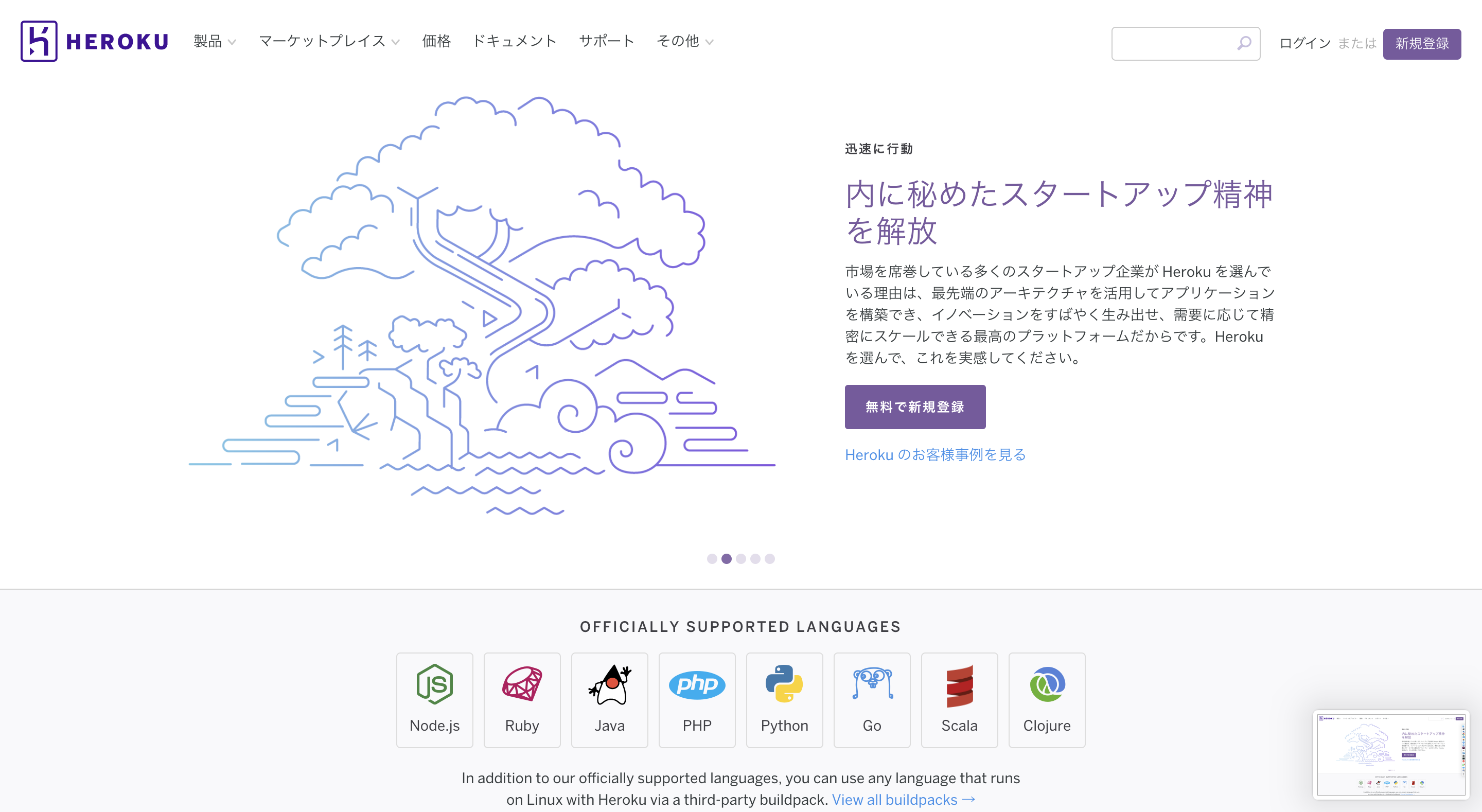Click the ログイン link
The width and height of the screenshot is (1482, 812).
tap(1305, 43)
